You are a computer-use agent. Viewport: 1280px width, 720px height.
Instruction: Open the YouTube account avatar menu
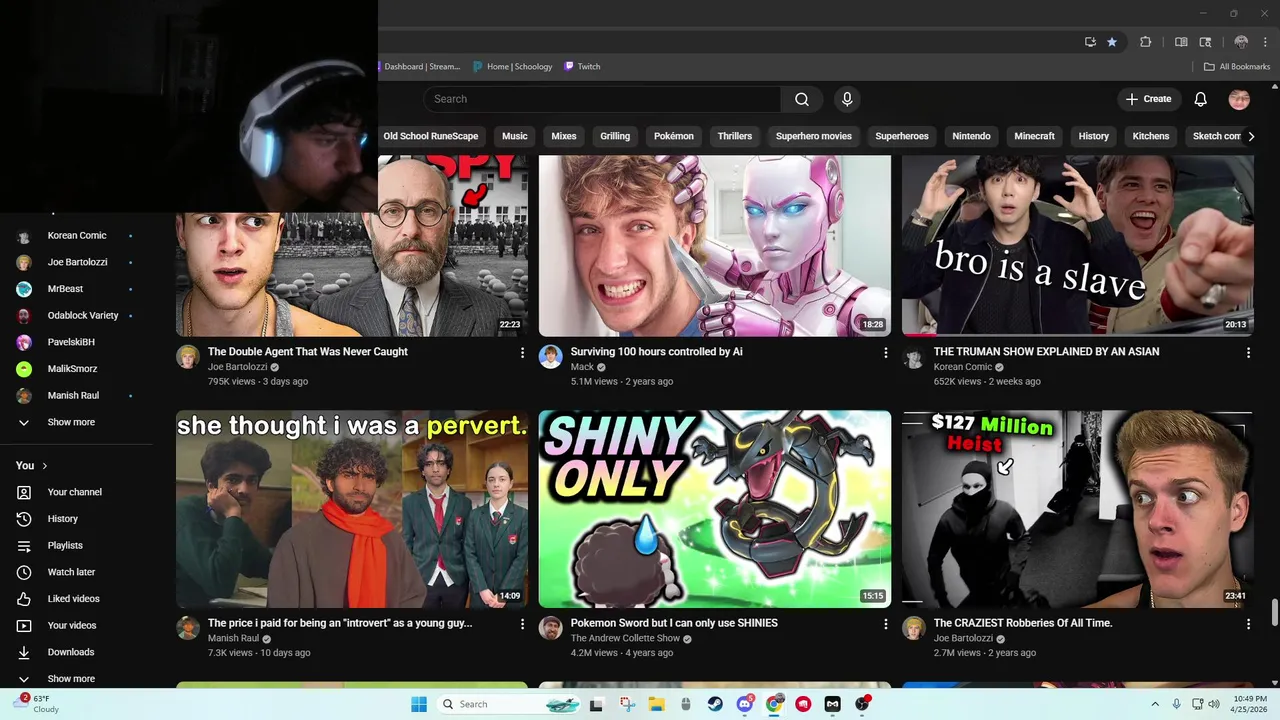(1239, 99)
